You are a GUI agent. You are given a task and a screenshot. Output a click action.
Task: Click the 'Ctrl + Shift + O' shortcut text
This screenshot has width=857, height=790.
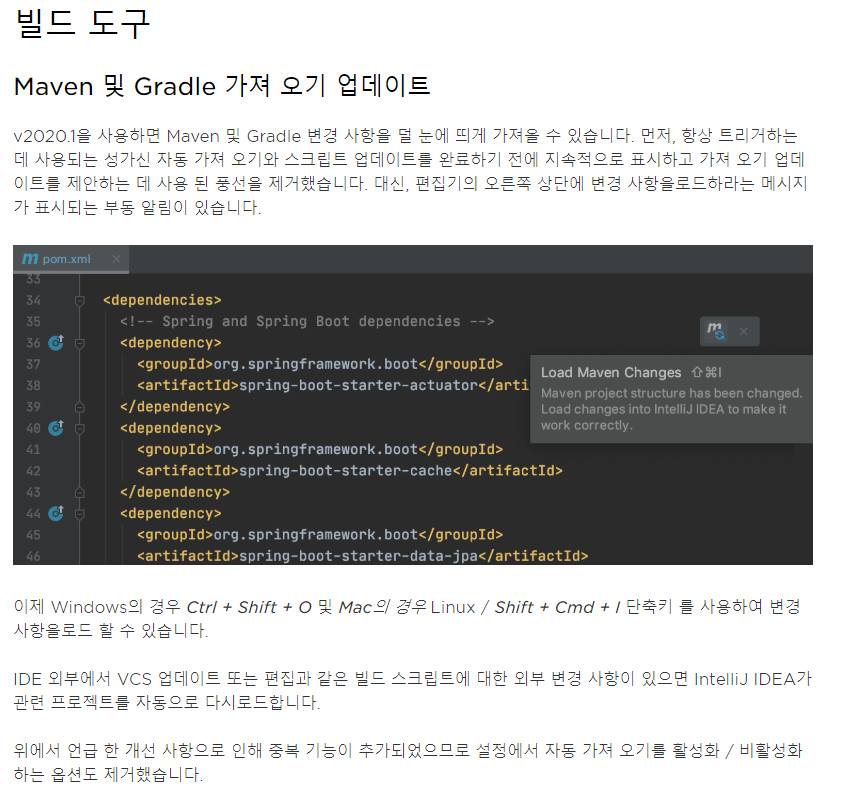pyautogui.click(x=249, y=607)
